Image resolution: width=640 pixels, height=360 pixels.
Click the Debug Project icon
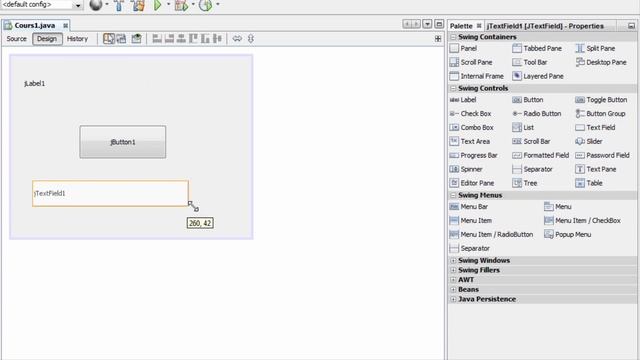181,5
